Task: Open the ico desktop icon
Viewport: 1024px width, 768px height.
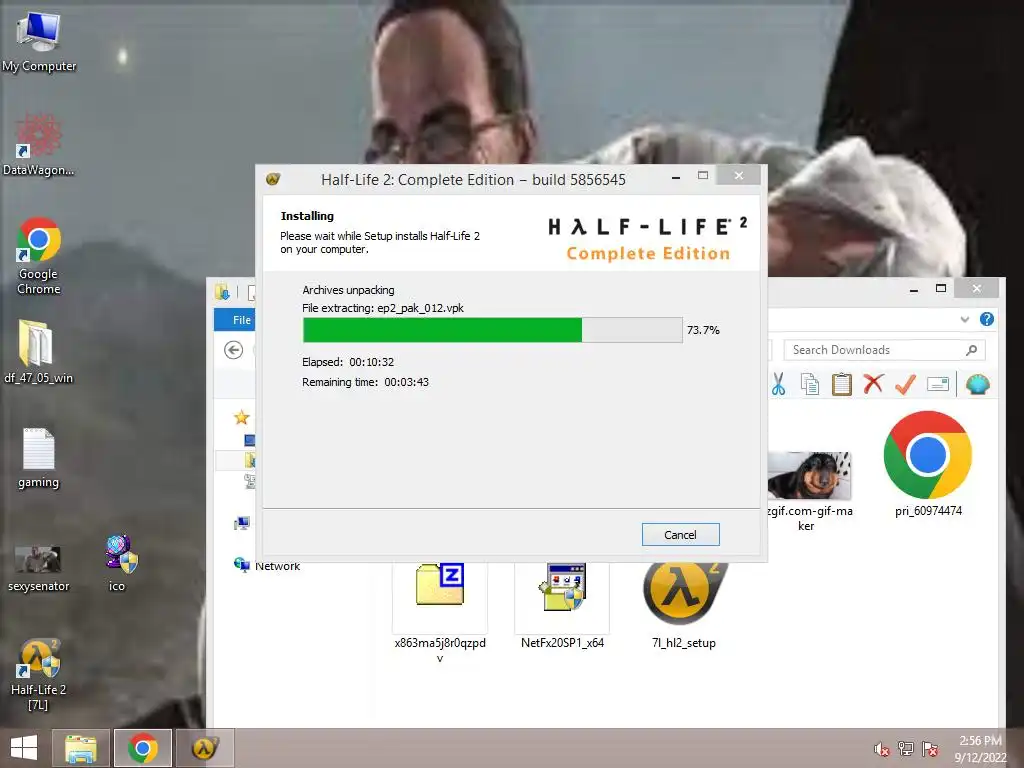Action: pyautogui.click(x=120, y=563)
